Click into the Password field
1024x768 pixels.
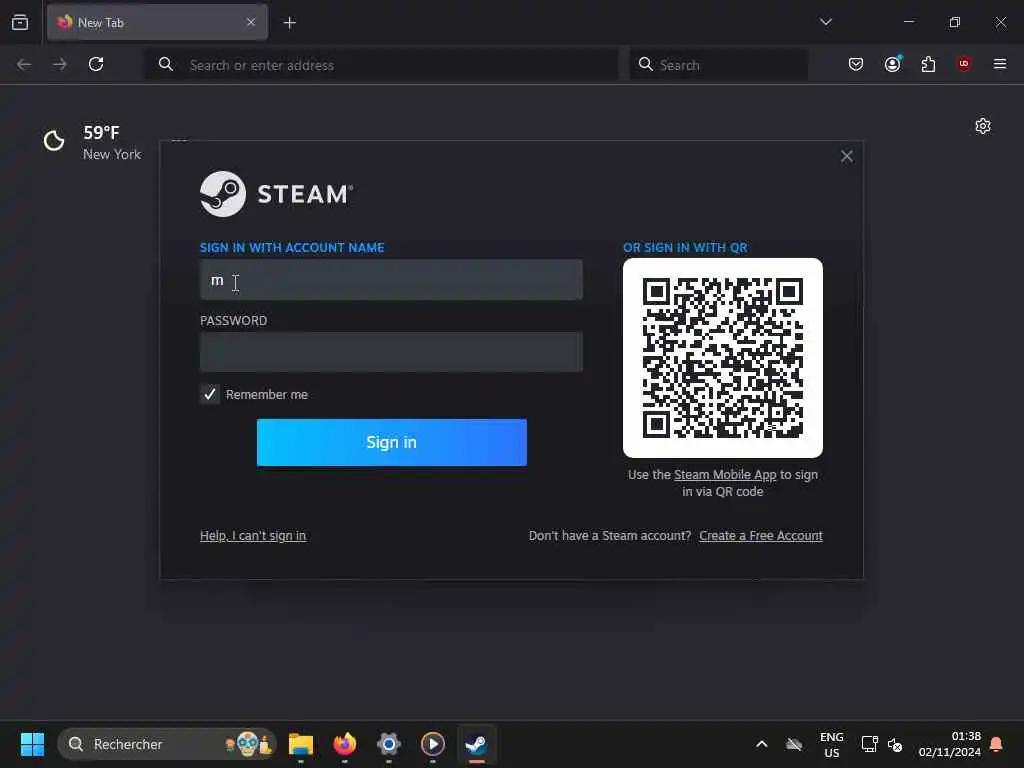tap(391, 352)
